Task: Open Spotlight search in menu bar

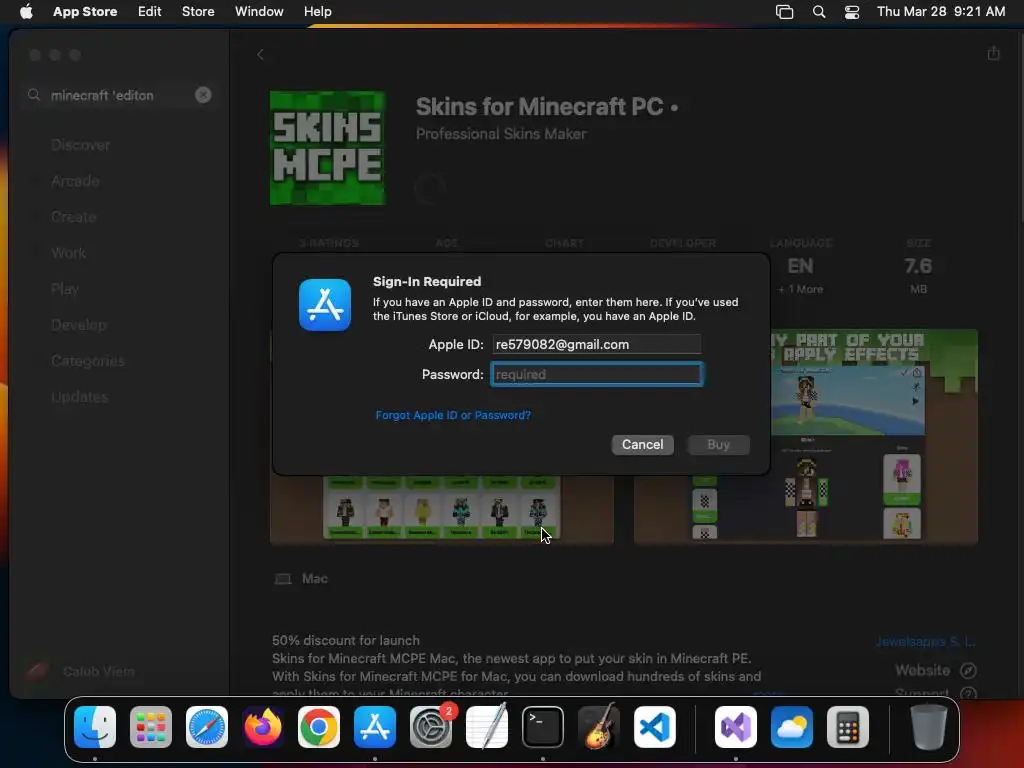Action: [x=819, y=12]
